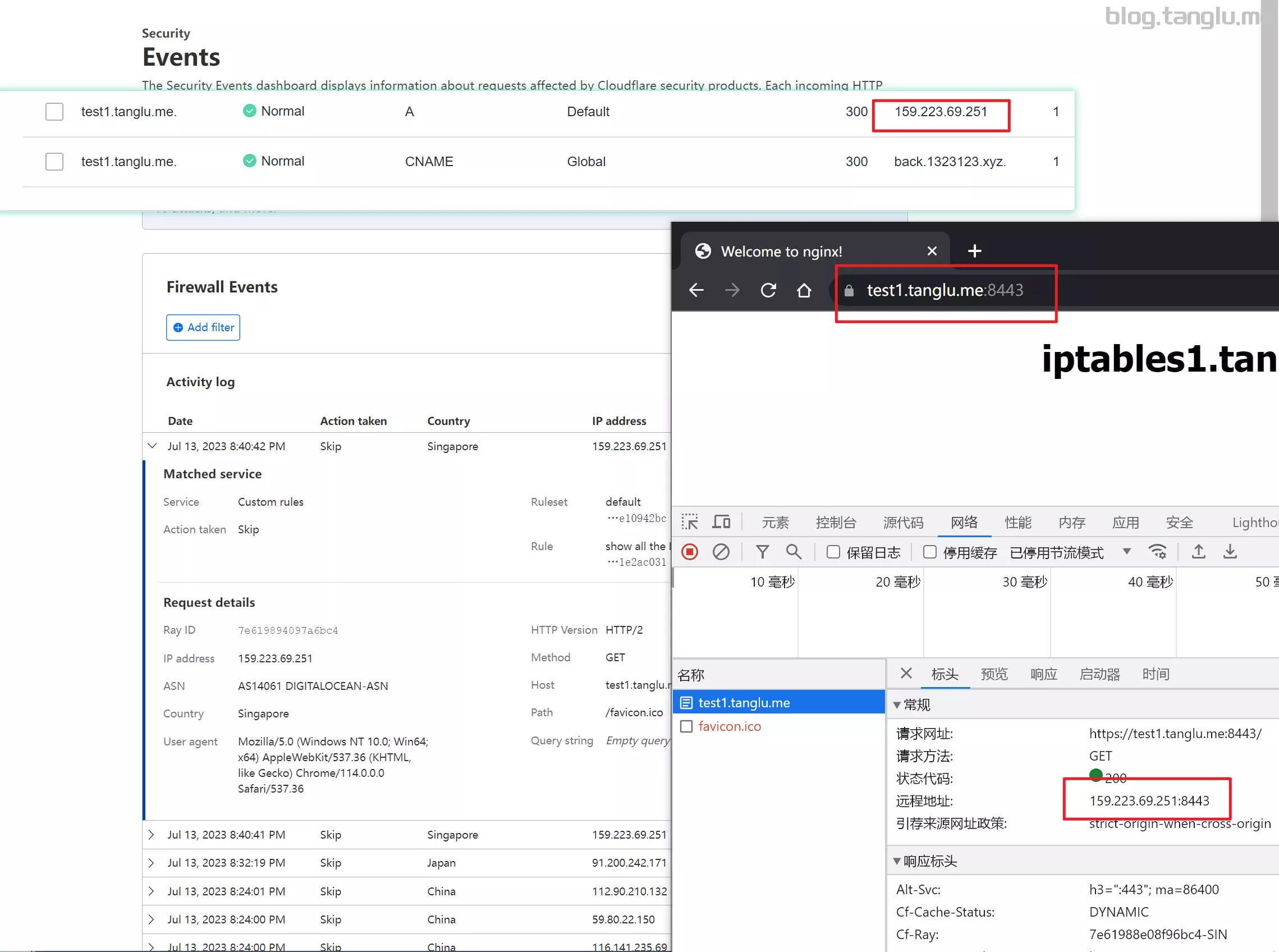This screenshot has height=952, width=1279.
Task: Click the browser home icon
Action: [804, 290]
